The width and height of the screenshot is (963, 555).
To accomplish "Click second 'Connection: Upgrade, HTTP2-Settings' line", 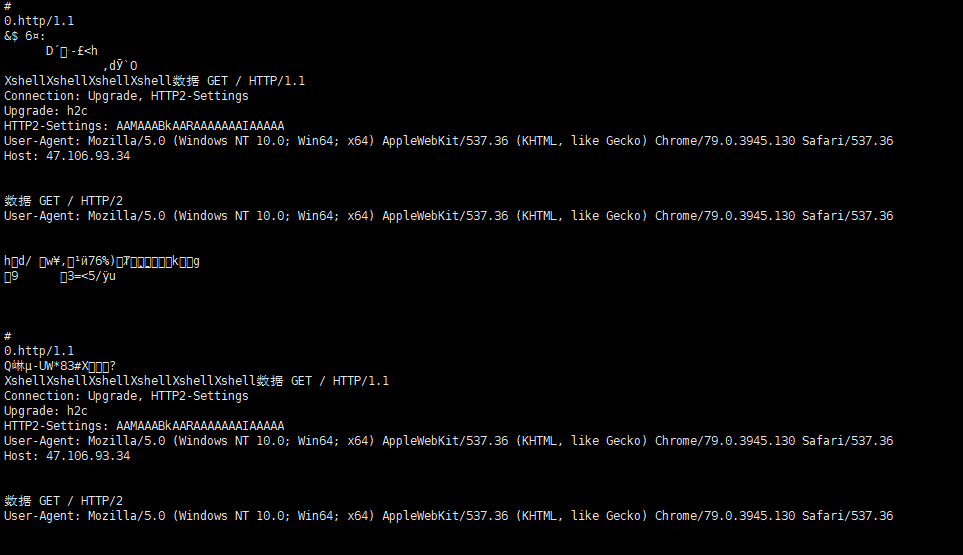I will pyautogui.click(x=126, y=396).
